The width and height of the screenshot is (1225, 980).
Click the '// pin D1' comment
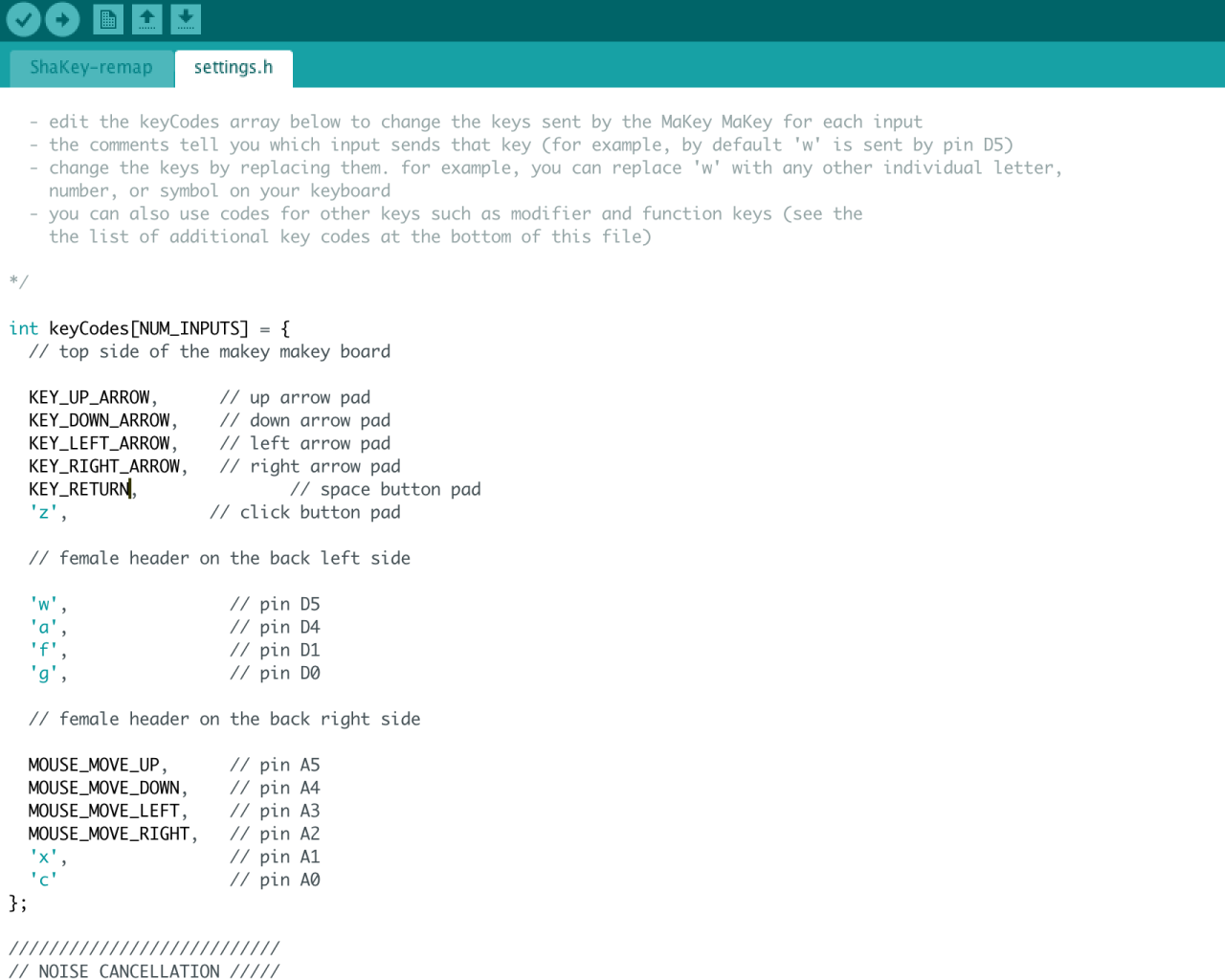coord(275,650)
